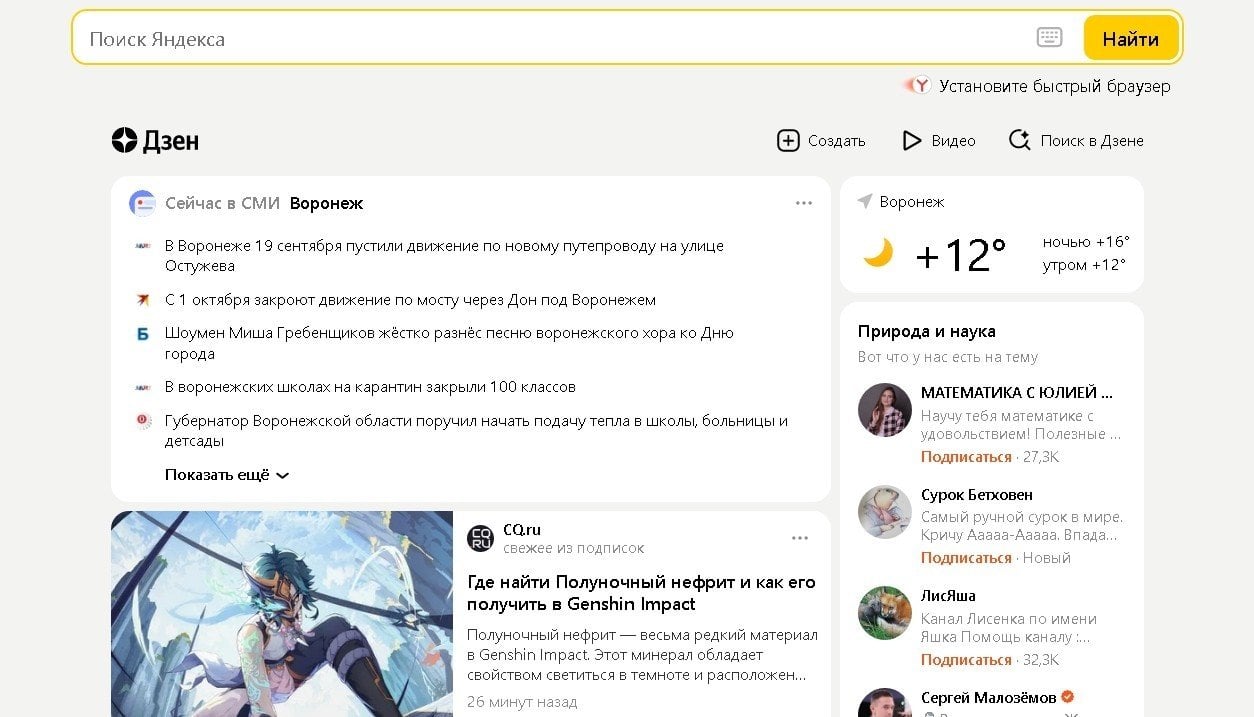
Task: Click Genshin Impact article thumbnail image
Action: click(x=282, y=614)
